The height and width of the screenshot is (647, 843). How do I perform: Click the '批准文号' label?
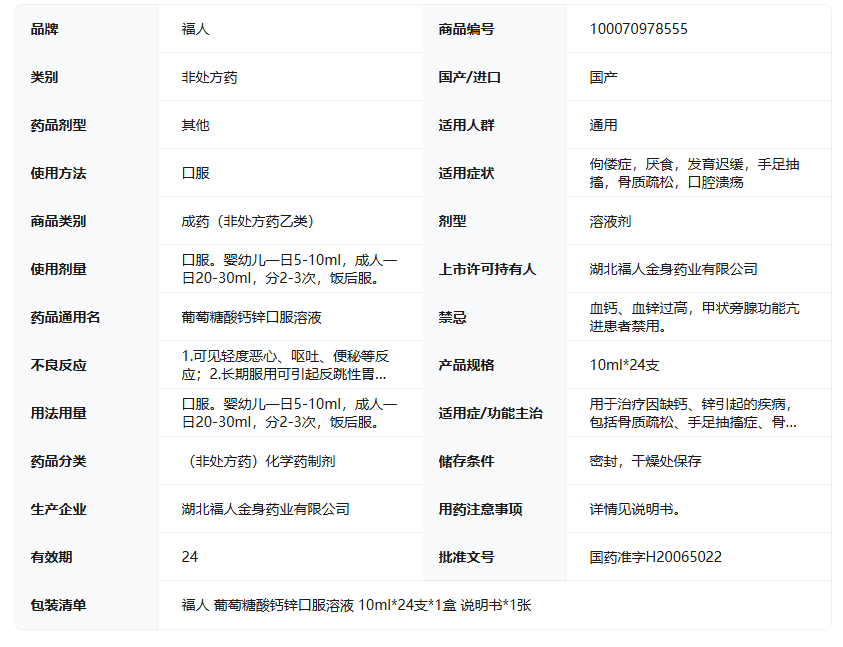[466, 557]
